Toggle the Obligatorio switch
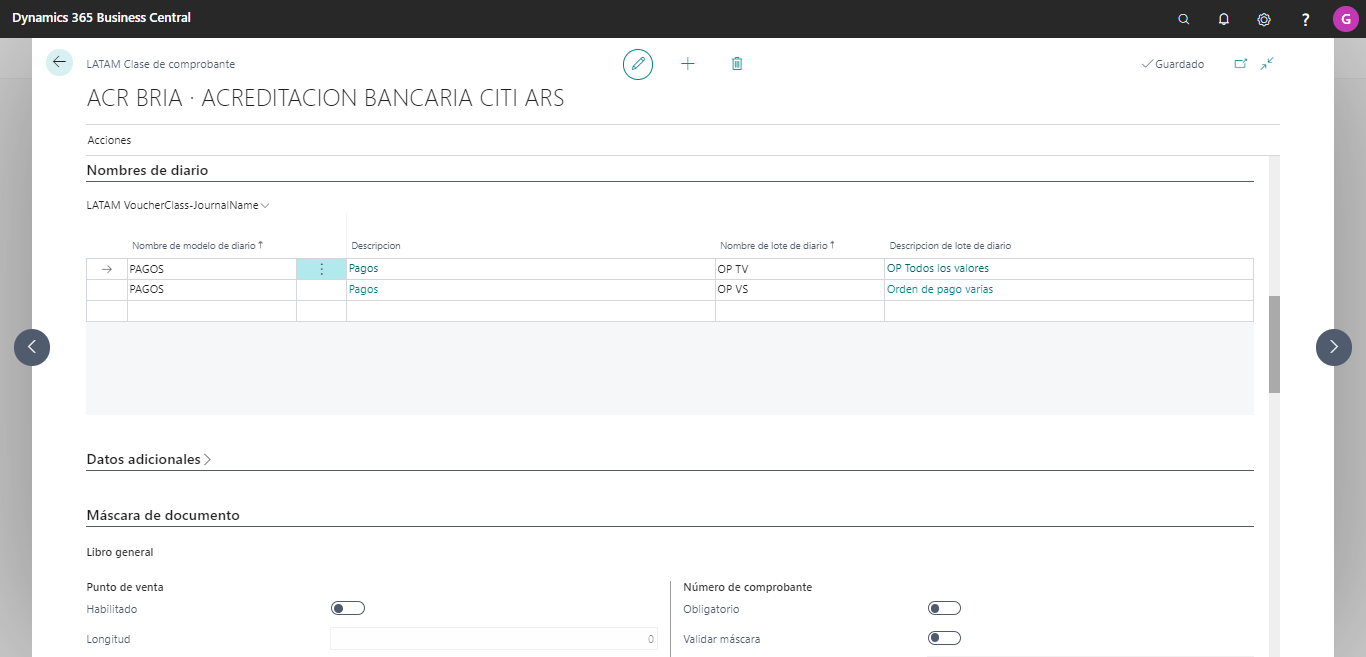Image resolution: width=1366 pixels, height=657 pixels. click(944, 608)
